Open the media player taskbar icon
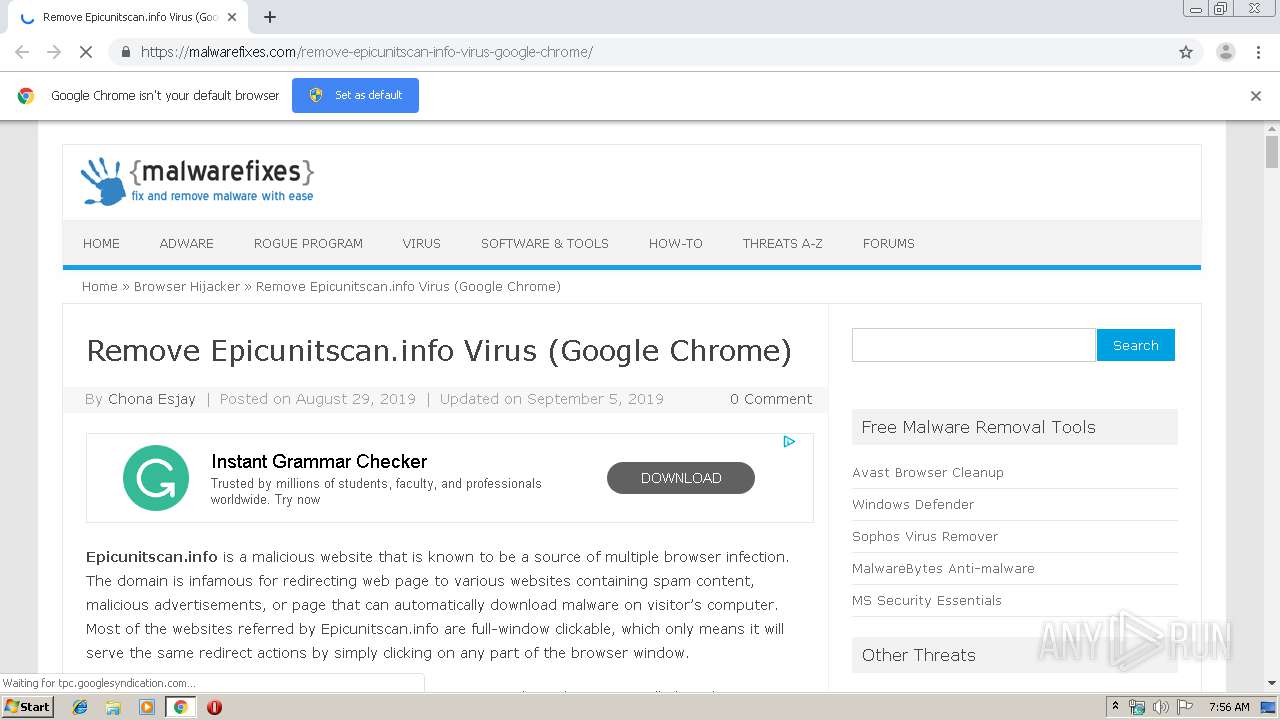The height and width of the screenshot is (720, 1280). (x=147, y=707)
